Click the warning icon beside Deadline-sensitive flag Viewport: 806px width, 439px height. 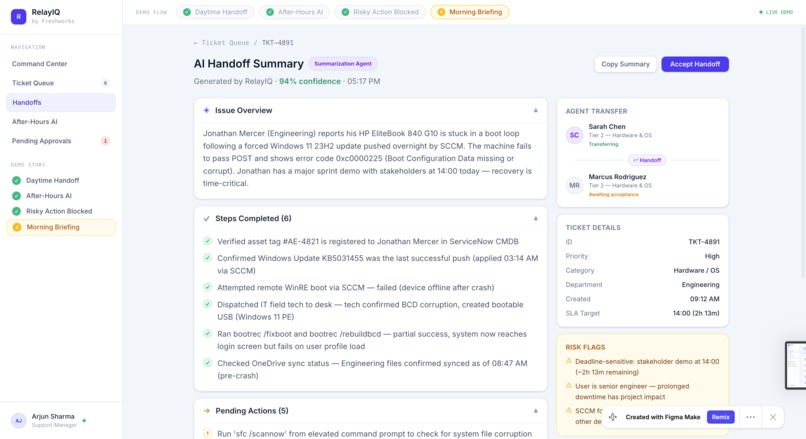[x=569, y=361]
